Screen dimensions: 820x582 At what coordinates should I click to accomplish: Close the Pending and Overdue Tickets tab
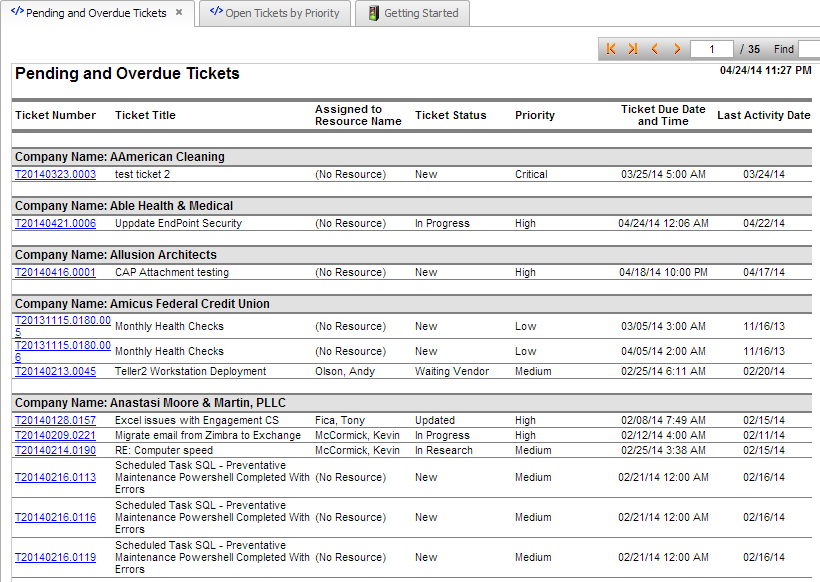pos(179,13)
